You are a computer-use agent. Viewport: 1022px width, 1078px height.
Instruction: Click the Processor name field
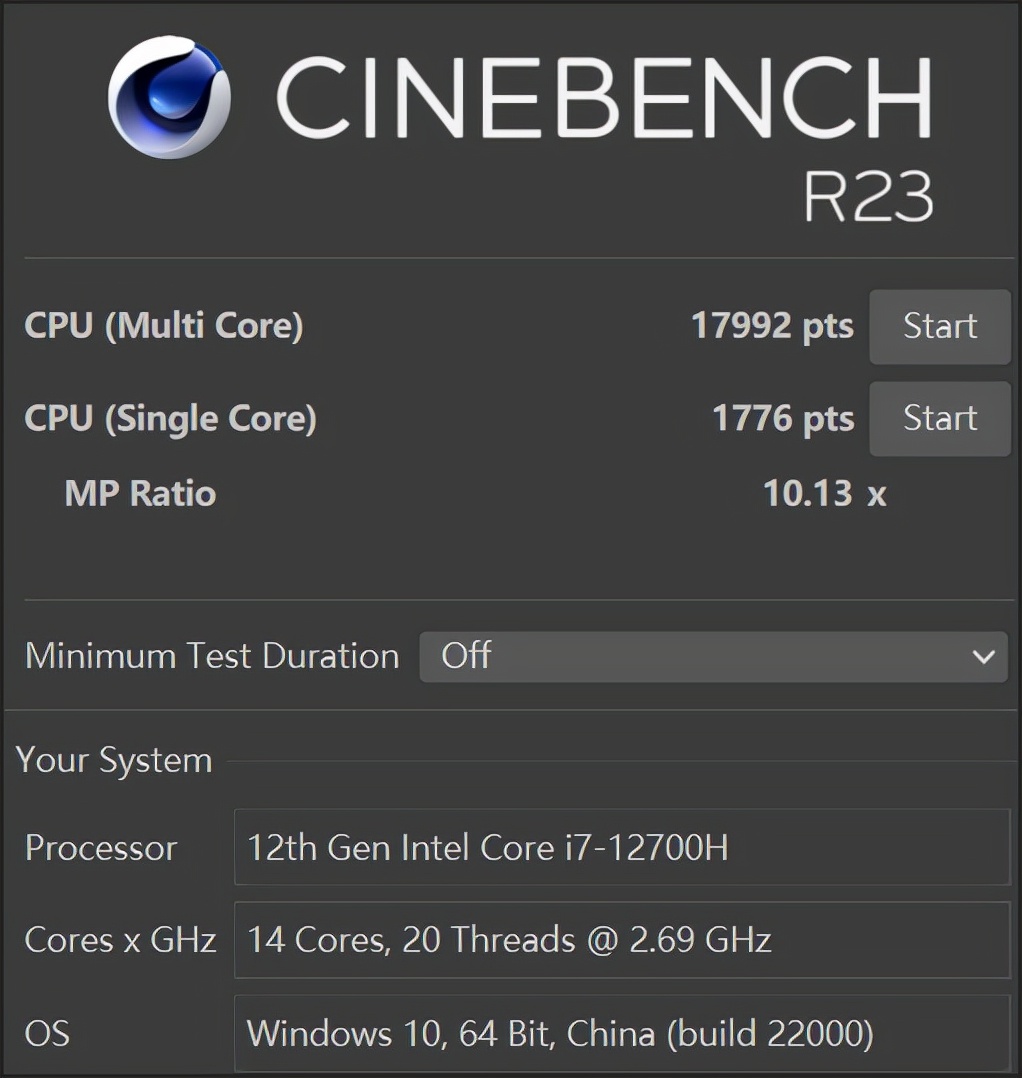click(x=622, y=848)
